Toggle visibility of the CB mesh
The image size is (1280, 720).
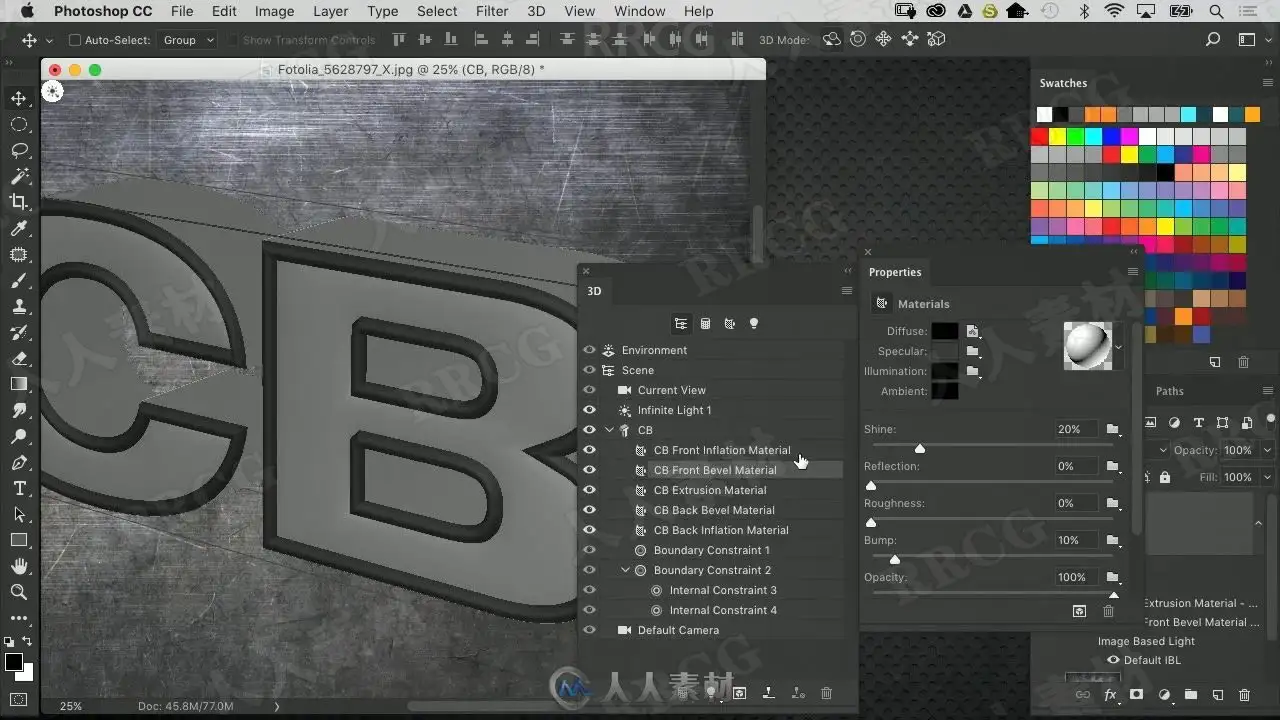[589, 430]
